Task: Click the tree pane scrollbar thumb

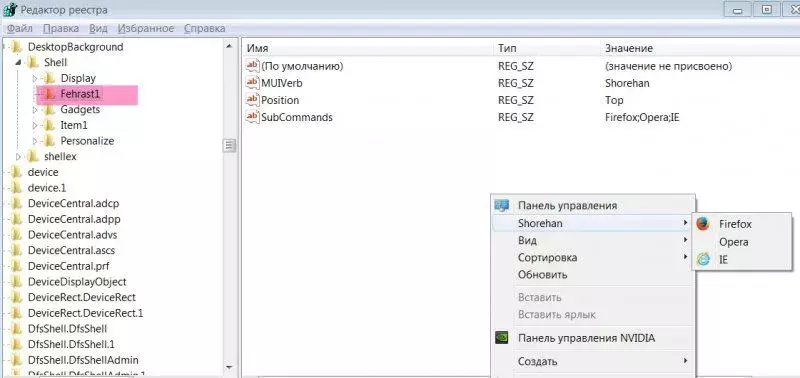Action: 230,146
